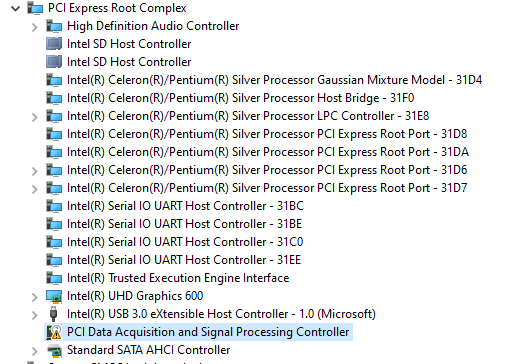This screenshot has width=513, height=364.
Task: Collapse the PCI Express Root Complex node
Action: (15, 9)
